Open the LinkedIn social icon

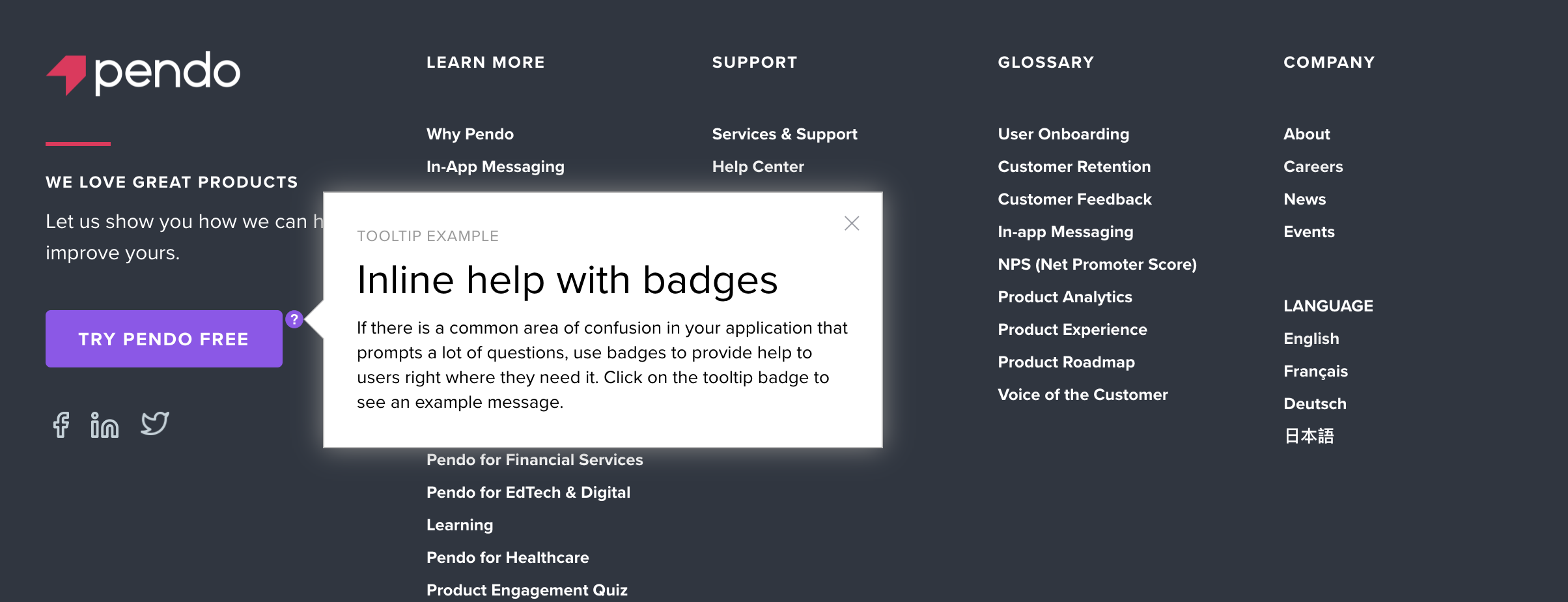point(104,425)
